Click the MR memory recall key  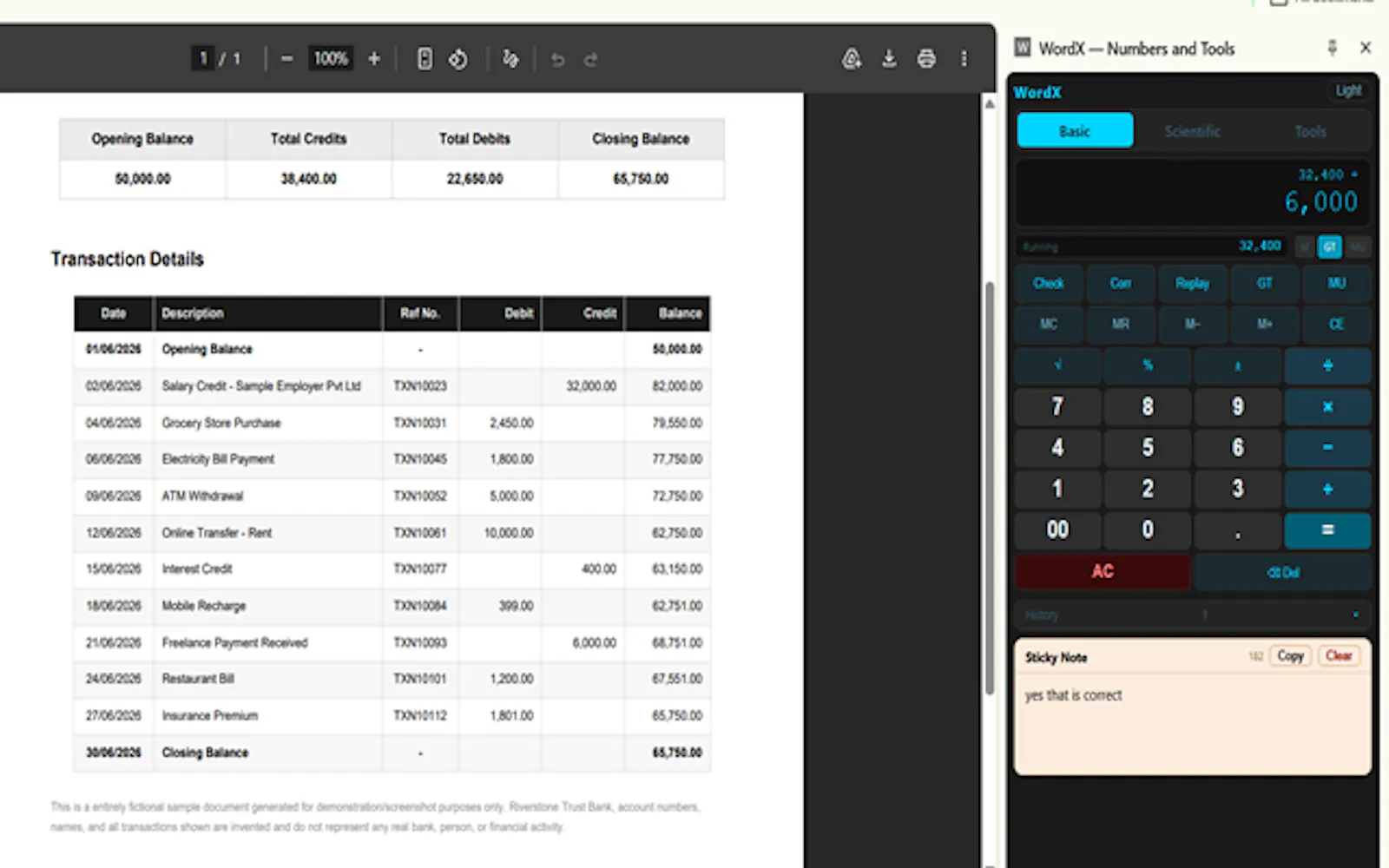(x=1121, y=324)
